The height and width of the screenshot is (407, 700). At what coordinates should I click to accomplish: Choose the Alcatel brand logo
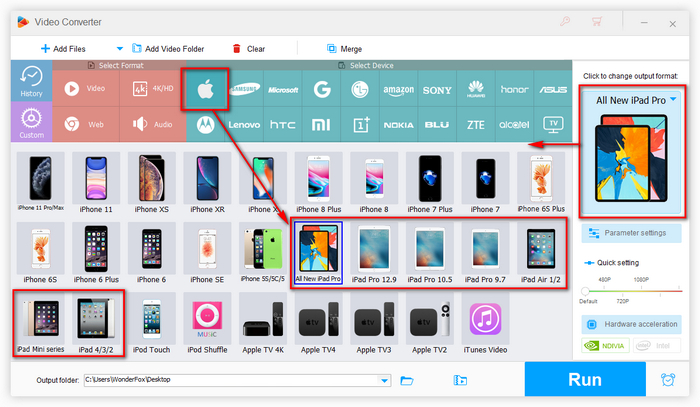pos(514,125)
